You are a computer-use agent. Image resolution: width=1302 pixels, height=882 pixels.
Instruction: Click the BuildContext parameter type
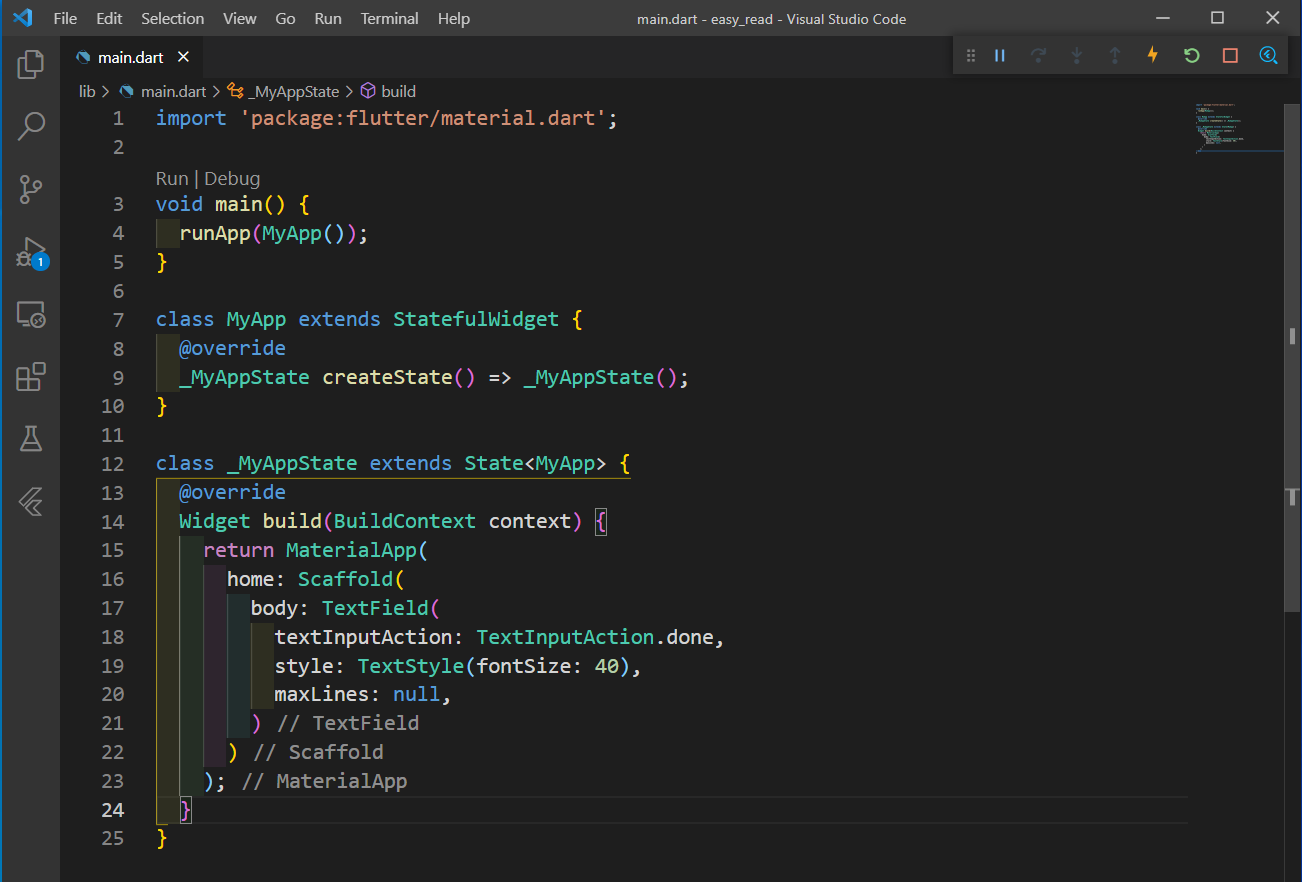pos(405,522)
